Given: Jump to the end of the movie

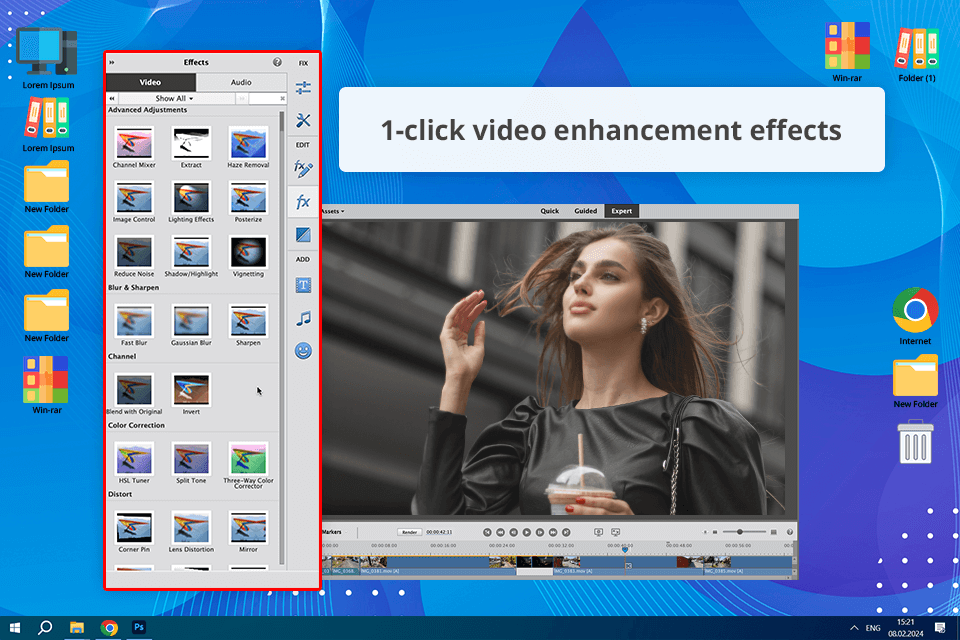Looking at the screenshot, I should [x=566, y=532].
